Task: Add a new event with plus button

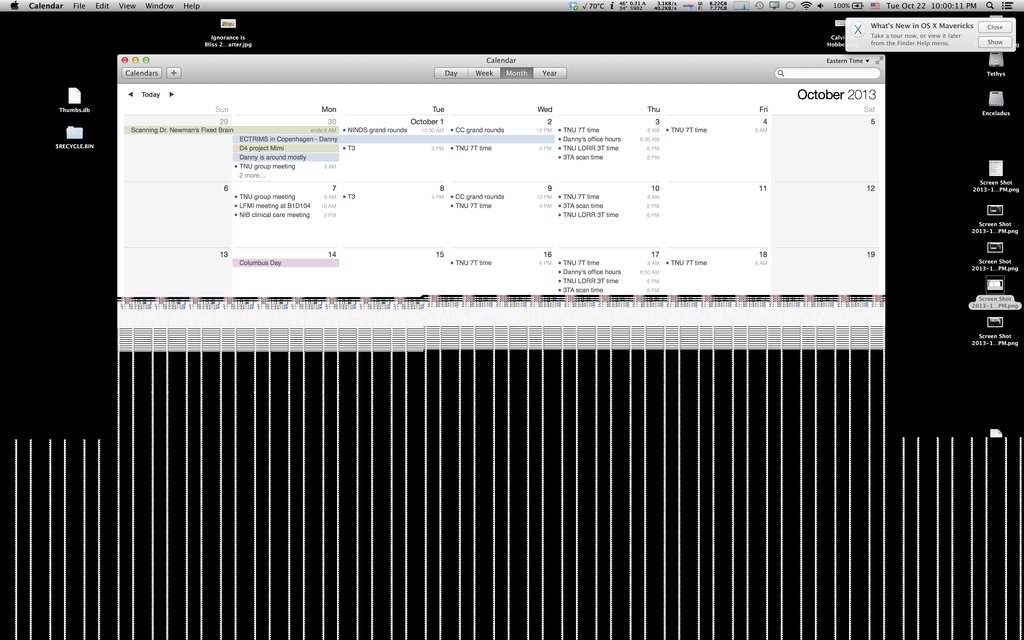Action: click(x=173, y=73)
